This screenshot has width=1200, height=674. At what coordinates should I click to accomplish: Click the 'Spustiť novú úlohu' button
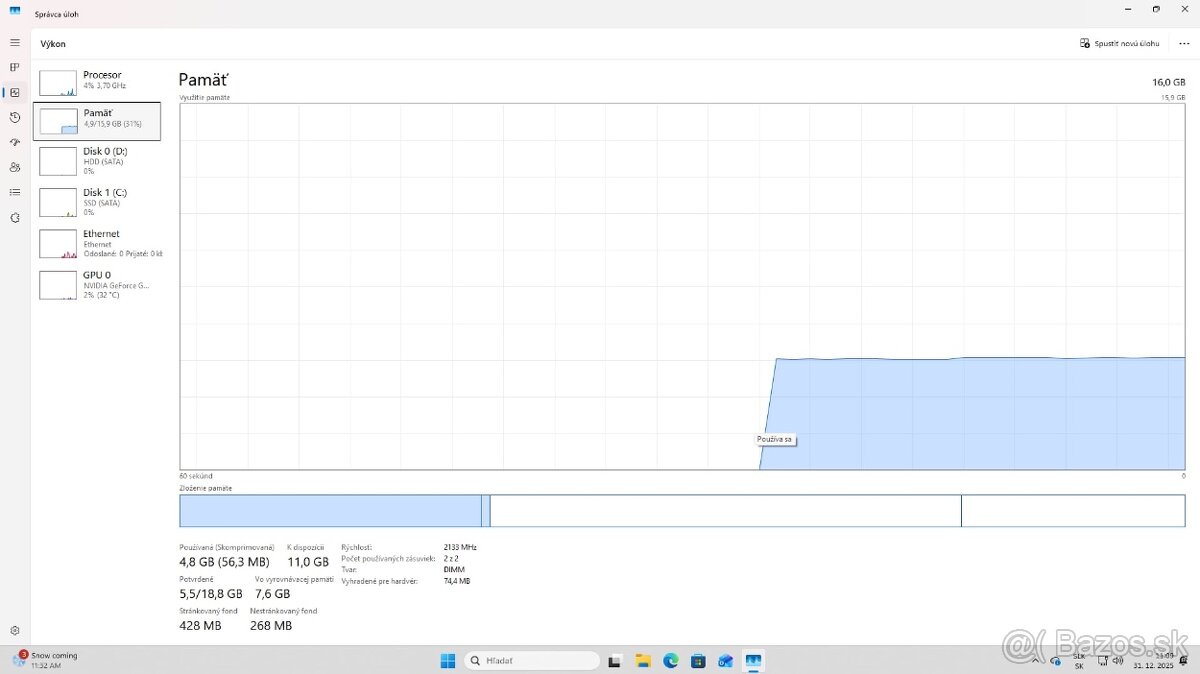(1119, 44)
